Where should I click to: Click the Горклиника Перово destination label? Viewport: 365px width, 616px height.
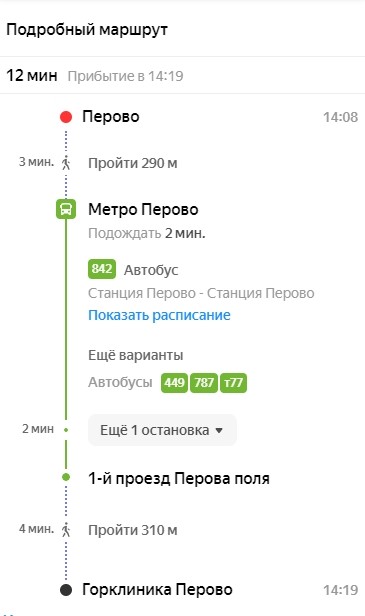point(157,590)
